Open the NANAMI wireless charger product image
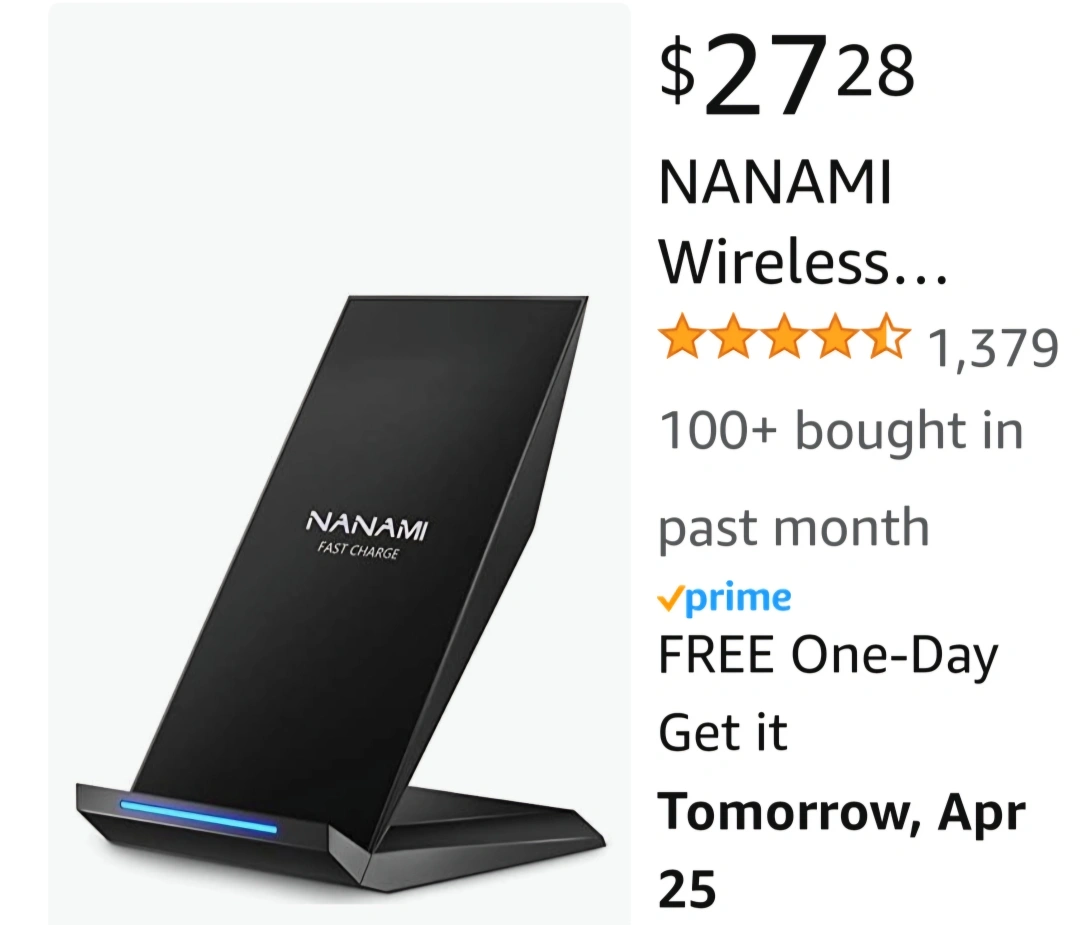1080x925 pixels. point(339,463)
